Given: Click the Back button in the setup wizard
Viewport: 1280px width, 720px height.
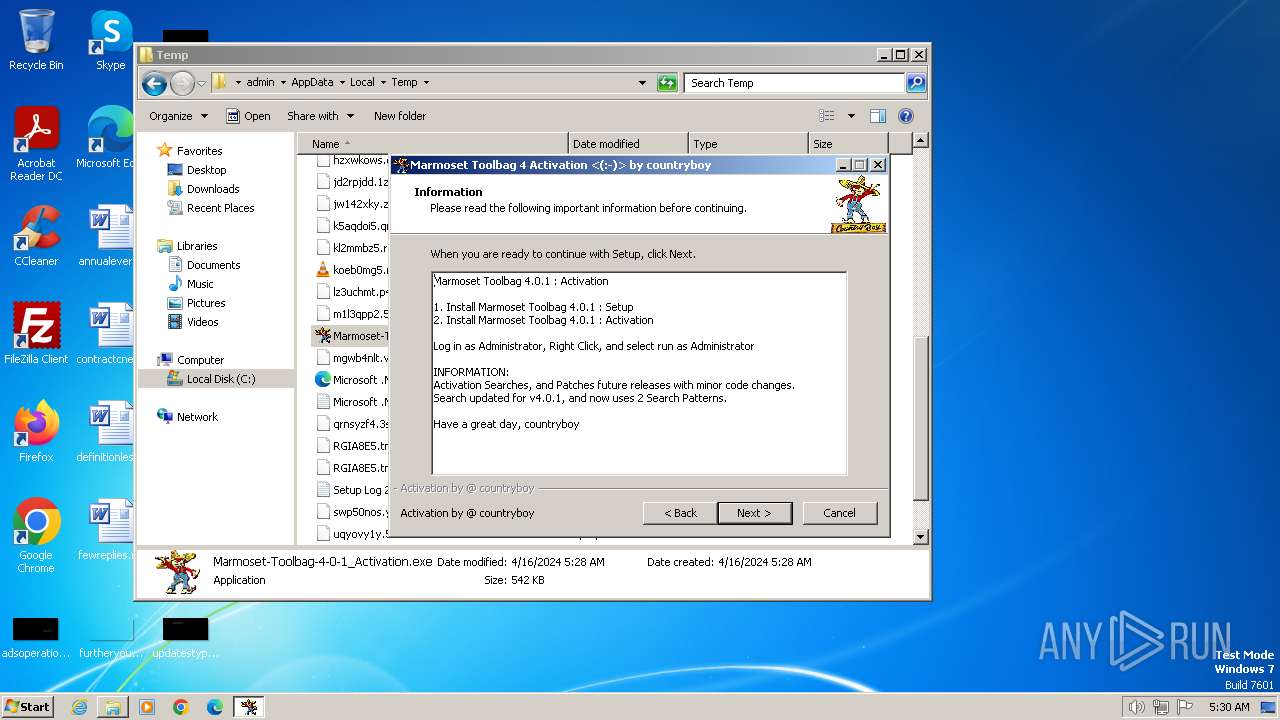Looking at the screenshot, I should (680, 513).
